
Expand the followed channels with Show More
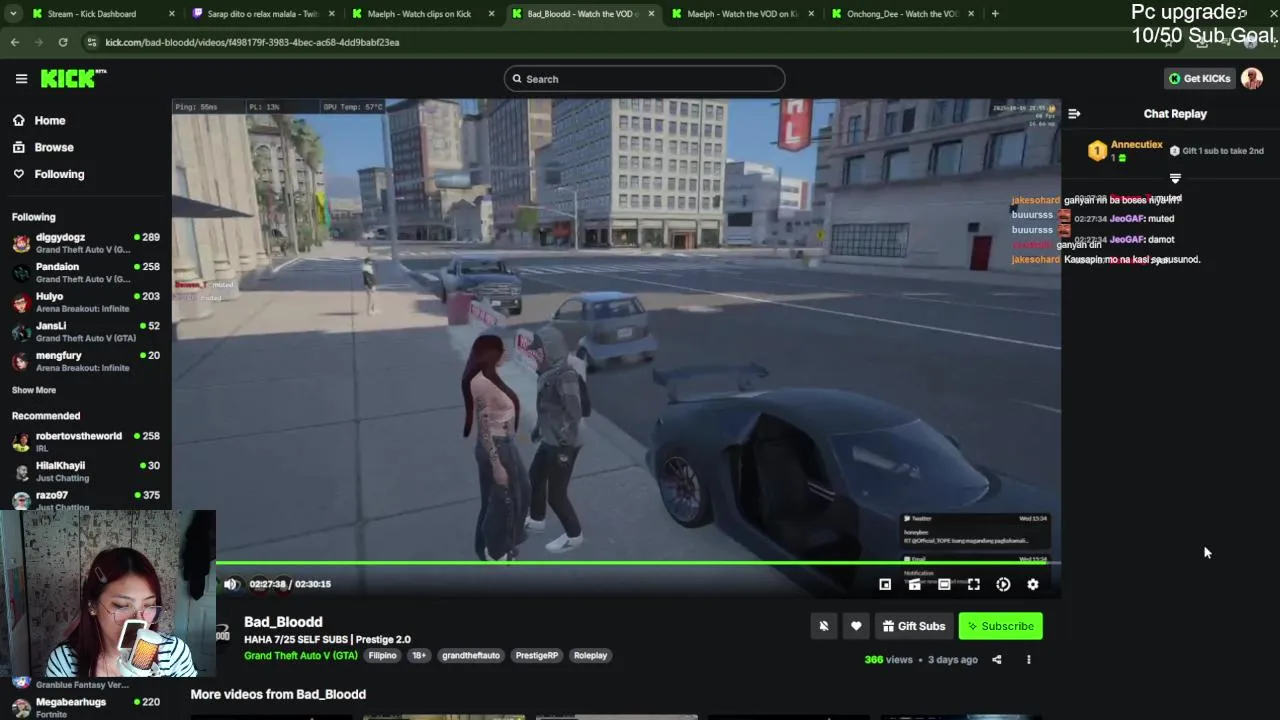34,390
